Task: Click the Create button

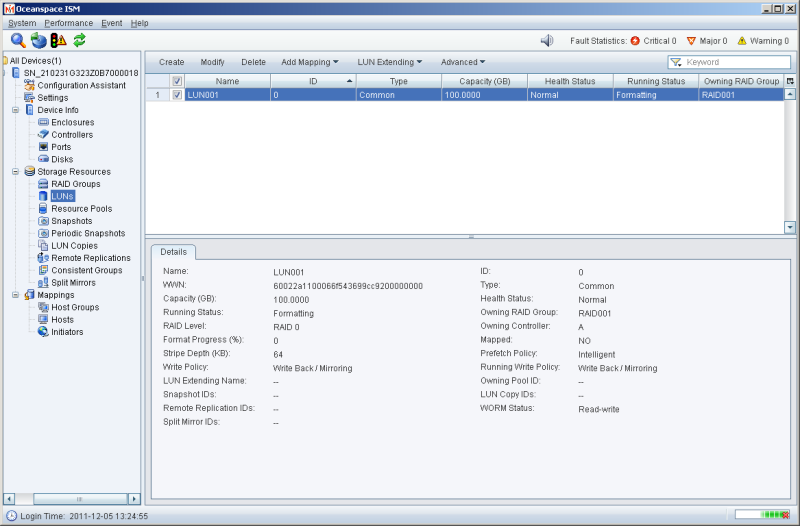Action: pos(171,62)
